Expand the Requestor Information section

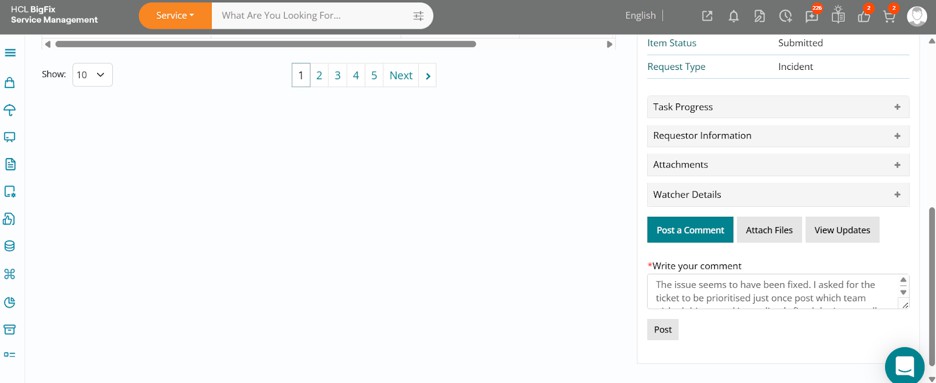778,135
